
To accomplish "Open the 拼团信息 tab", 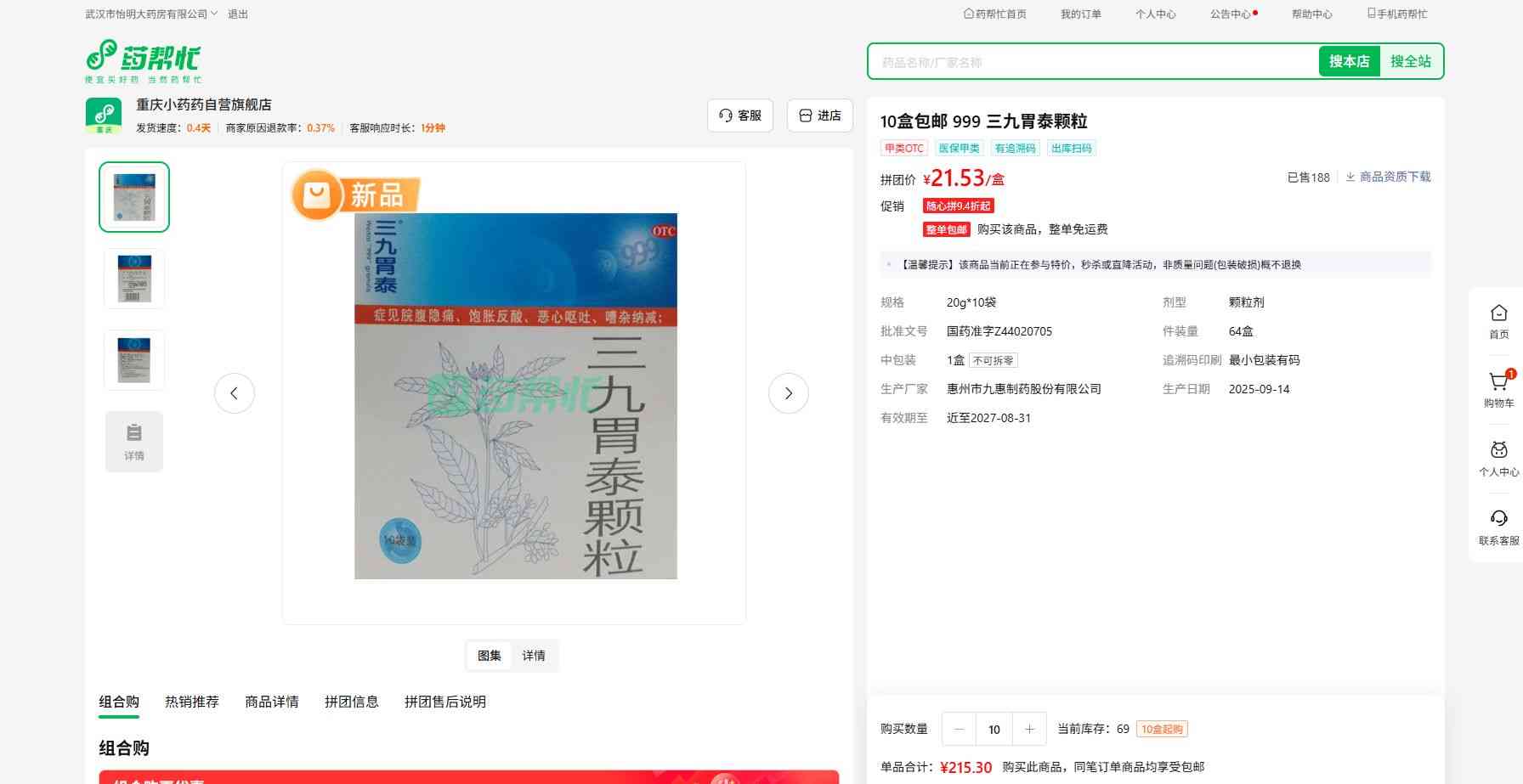I will coord(351,702).
